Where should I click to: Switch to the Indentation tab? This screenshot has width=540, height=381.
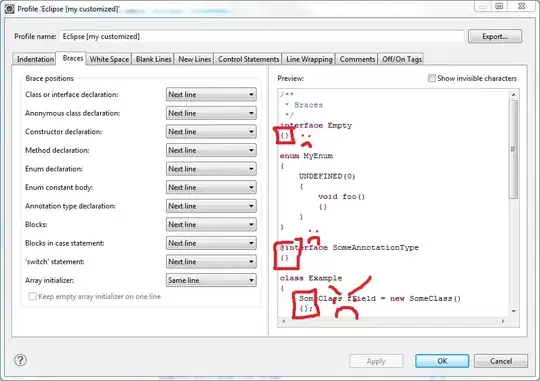tap(35, 59)
